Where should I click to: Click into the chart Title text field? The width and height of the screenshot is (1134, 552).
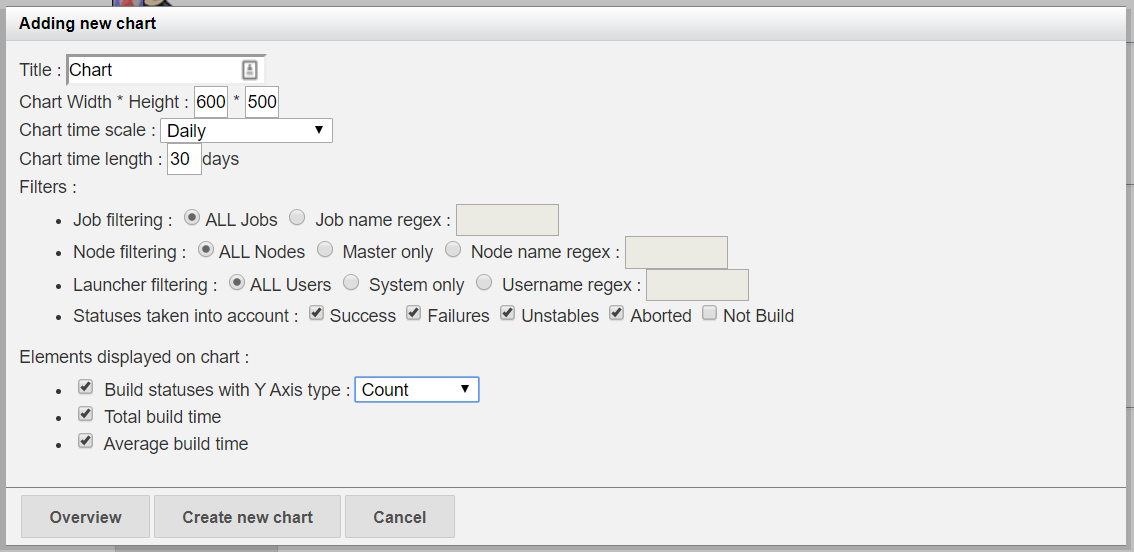152,70
